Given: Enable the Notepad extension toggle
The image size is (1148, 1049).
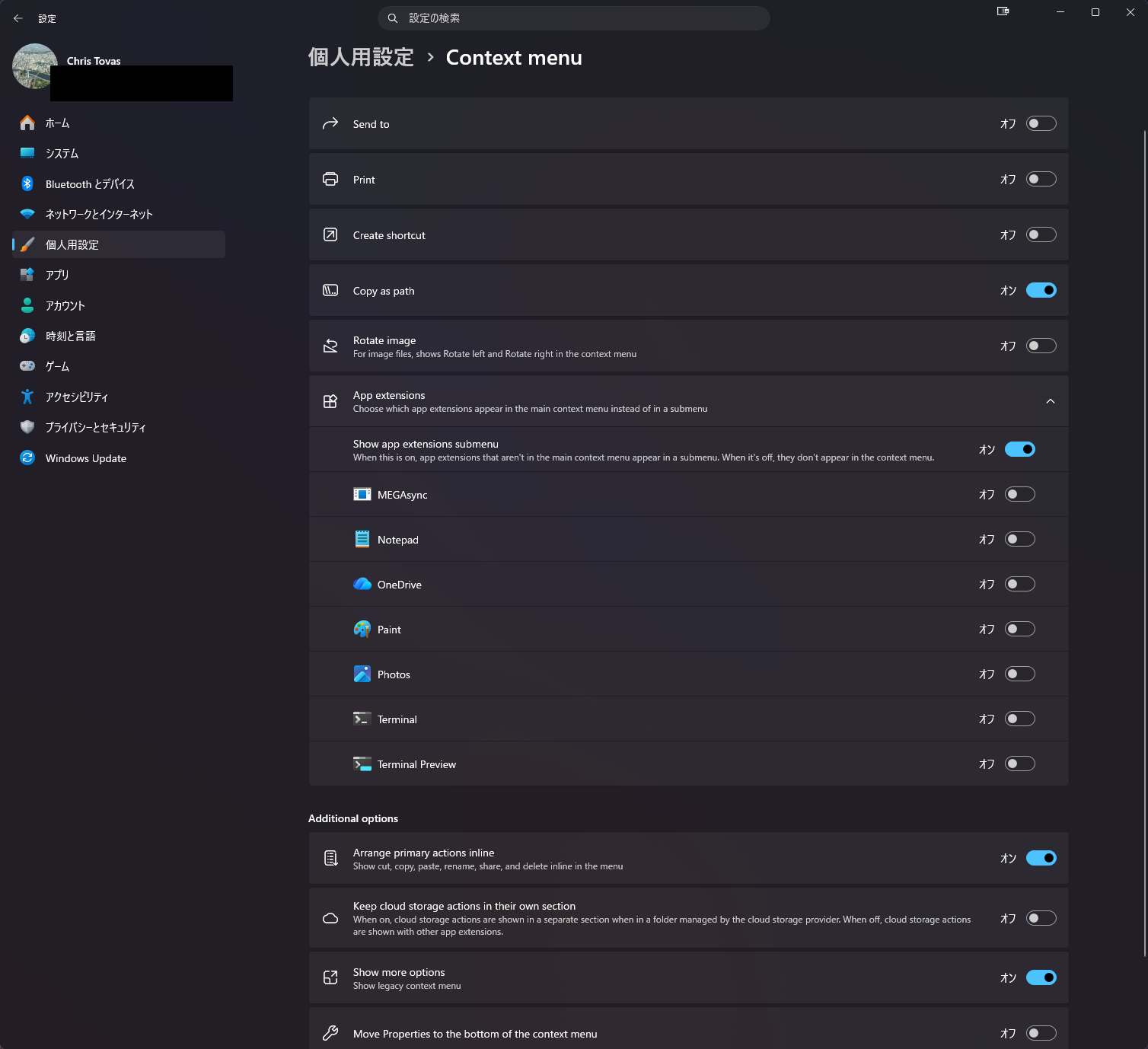Looking at the screenshot, I should (x=1020, y=539).
